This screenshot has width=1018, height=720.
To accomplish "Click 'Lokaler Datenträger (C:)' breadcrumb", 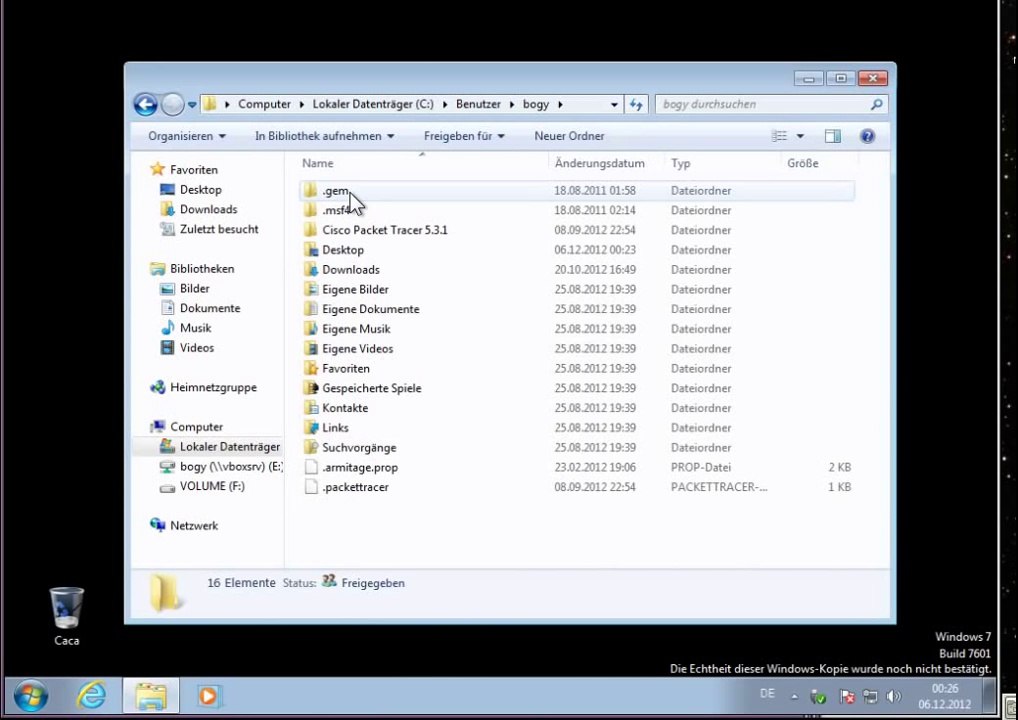I will 373,105.
